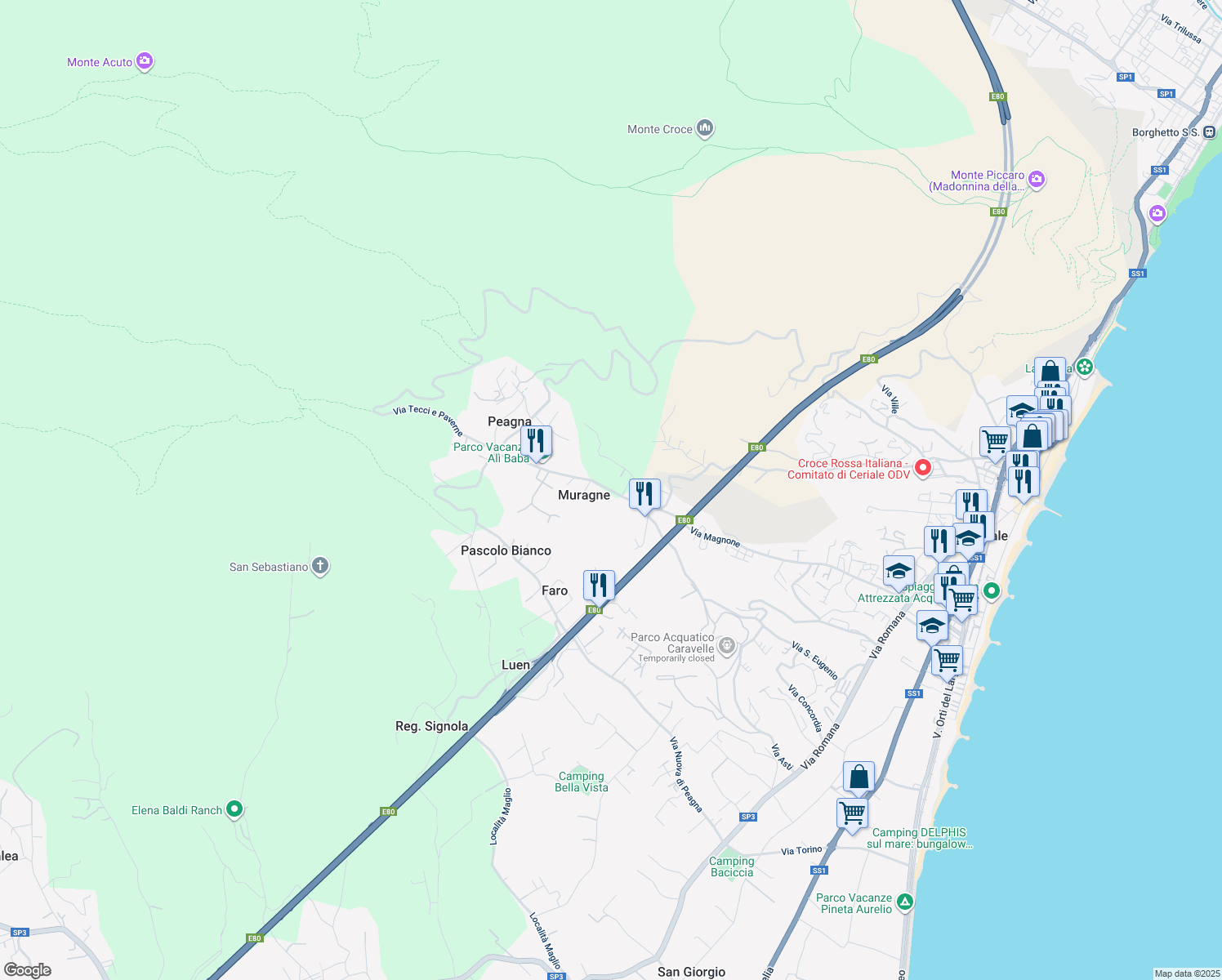The image size is (1222, 980).
Task: Click the San Giorgio place name
Action: tap(691, 972)
